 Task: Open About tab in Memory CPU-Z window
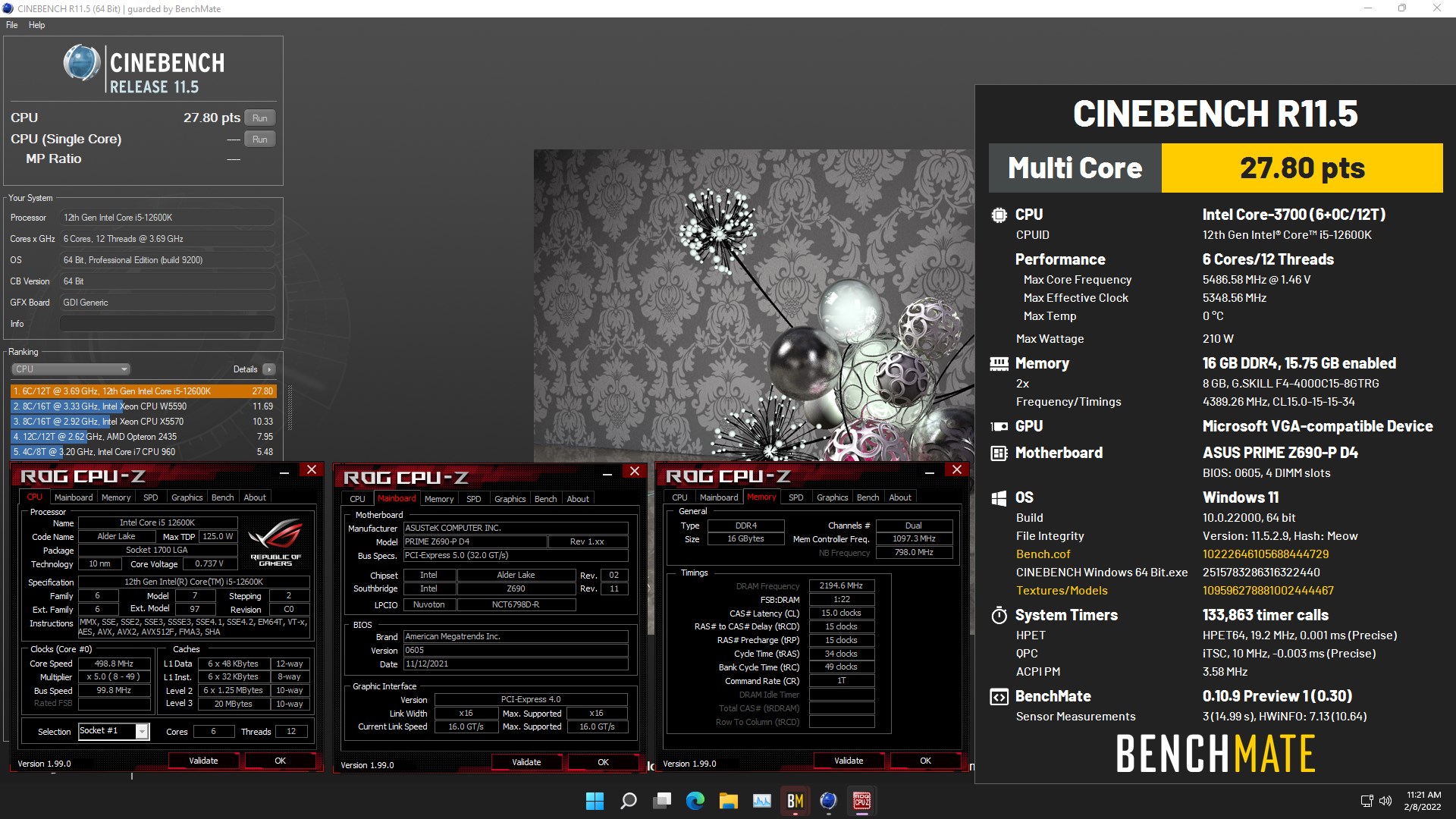coord(900,497)
